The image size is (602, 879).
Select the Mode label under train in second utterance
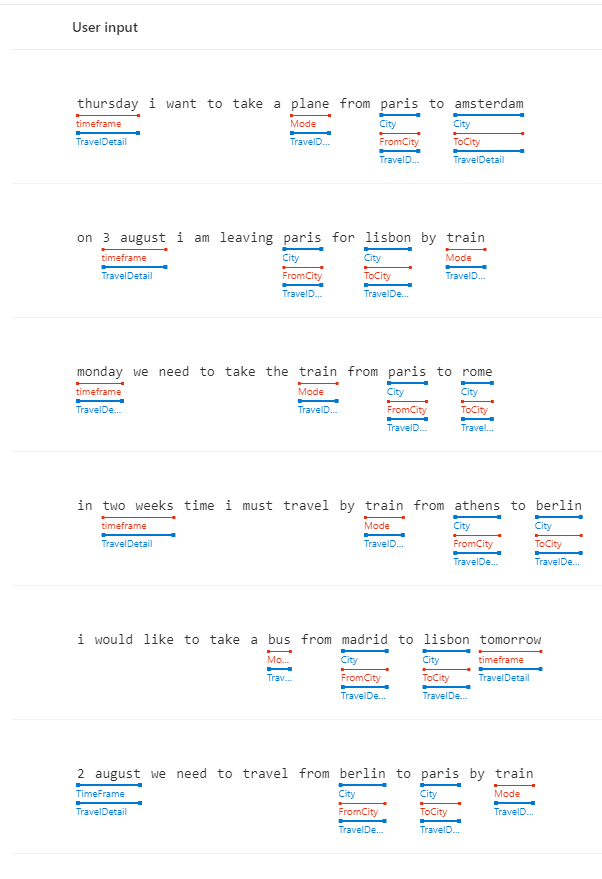point(459,258)
